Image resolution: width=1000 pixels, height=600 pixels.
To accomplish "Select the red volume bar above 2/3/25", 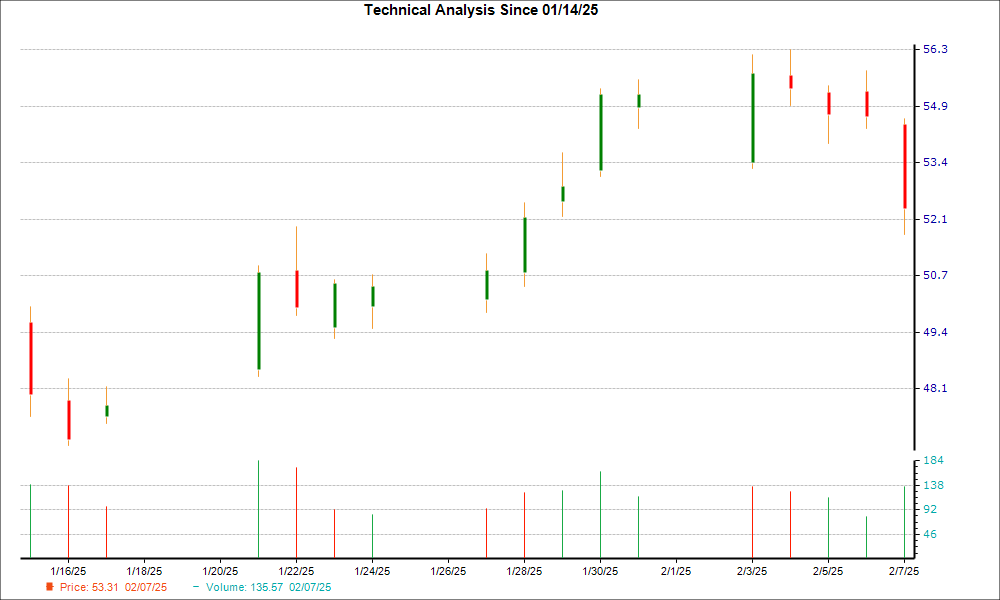I will [753, 522].
